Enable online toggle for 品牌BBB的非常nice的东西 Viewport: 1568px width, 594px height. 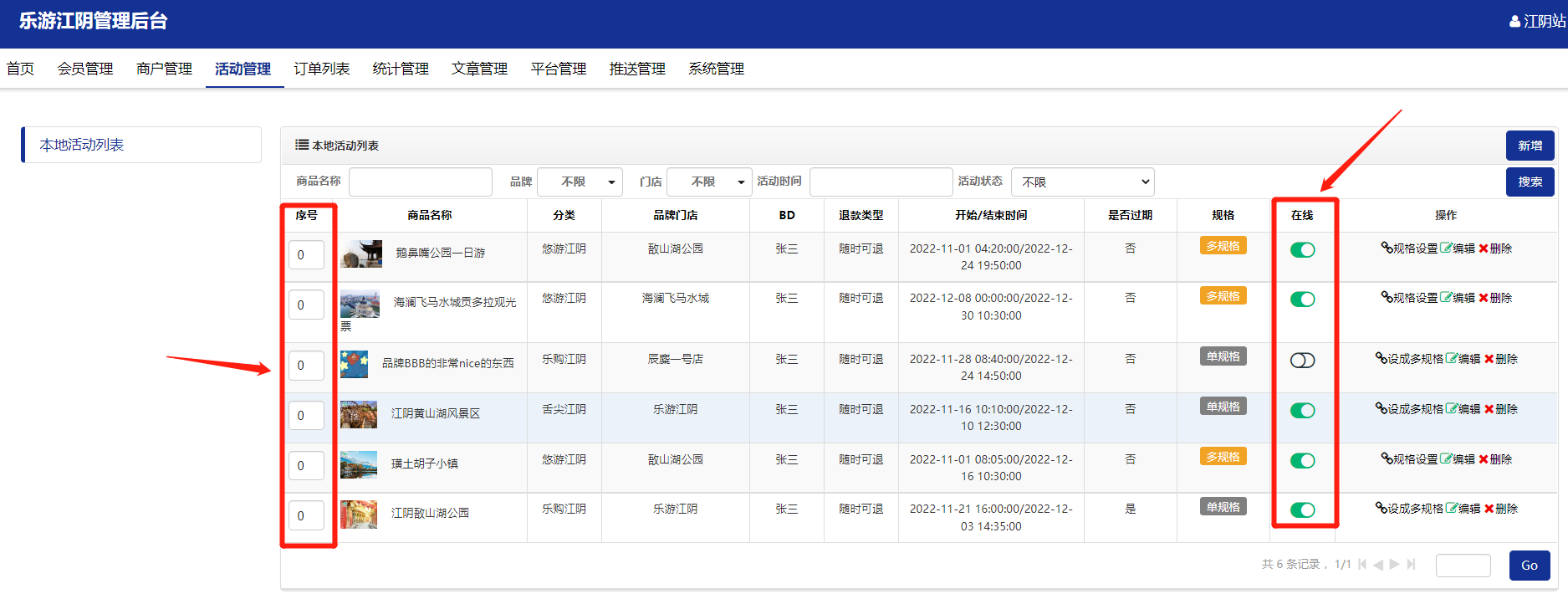click(x=1302, y=361)
